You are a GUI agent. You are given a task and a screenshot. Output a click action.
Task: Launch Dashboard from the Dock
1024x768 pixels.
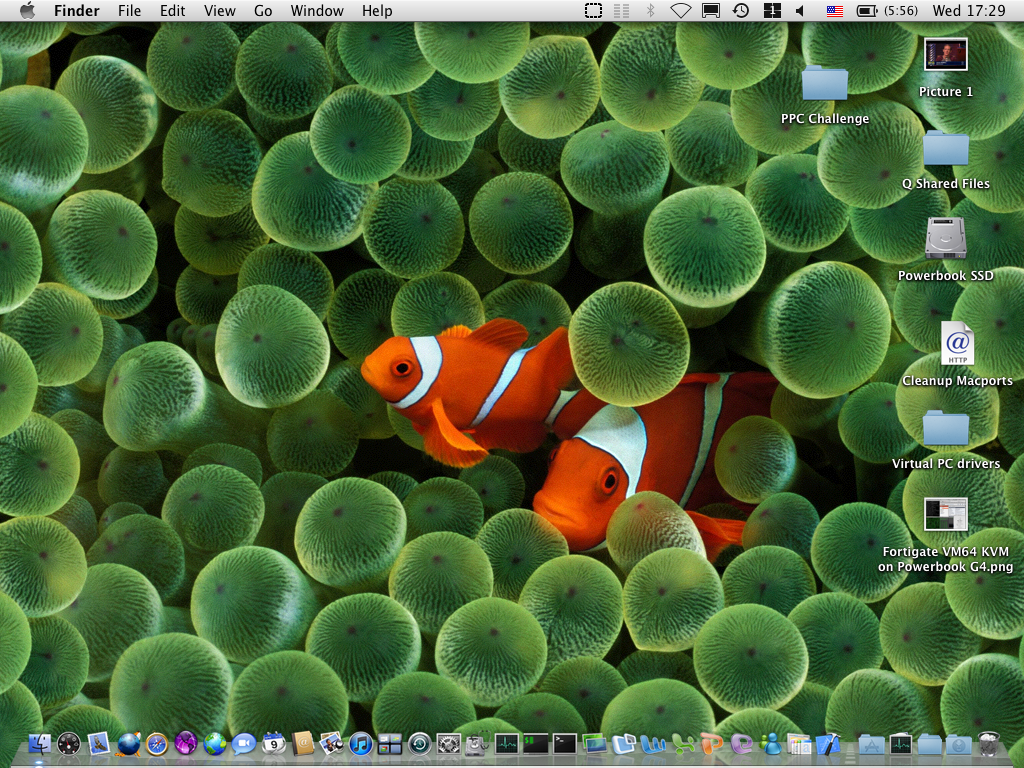pyautogui.click(x=69, y=743)
